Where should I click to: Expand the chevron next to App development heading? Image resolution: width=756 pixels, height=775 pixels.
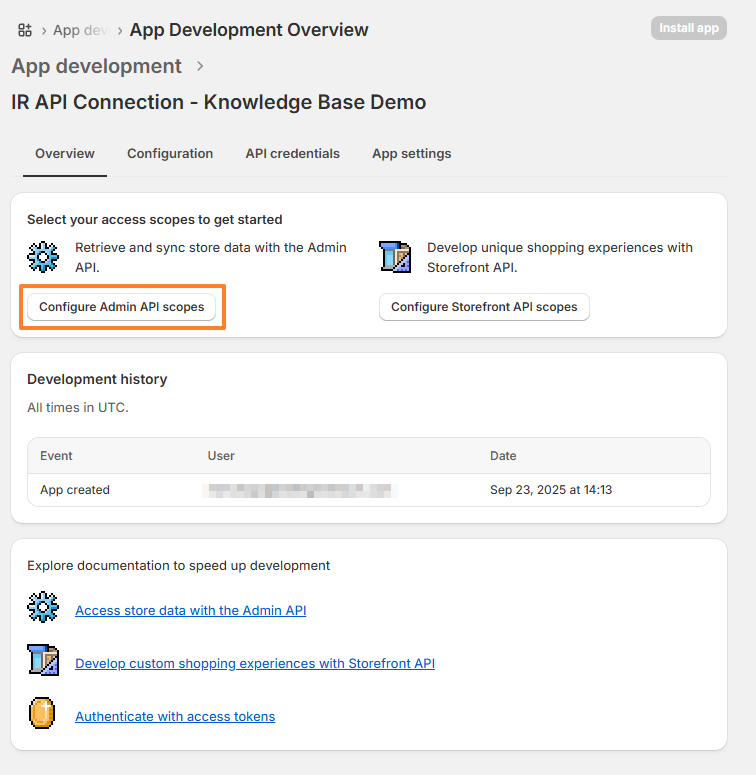(x=200, y=66)
